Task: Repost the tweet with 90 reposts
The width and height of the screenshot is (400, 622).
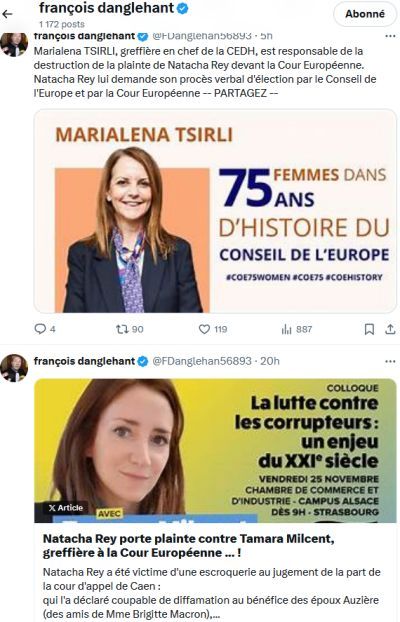Action: (129, 329)
